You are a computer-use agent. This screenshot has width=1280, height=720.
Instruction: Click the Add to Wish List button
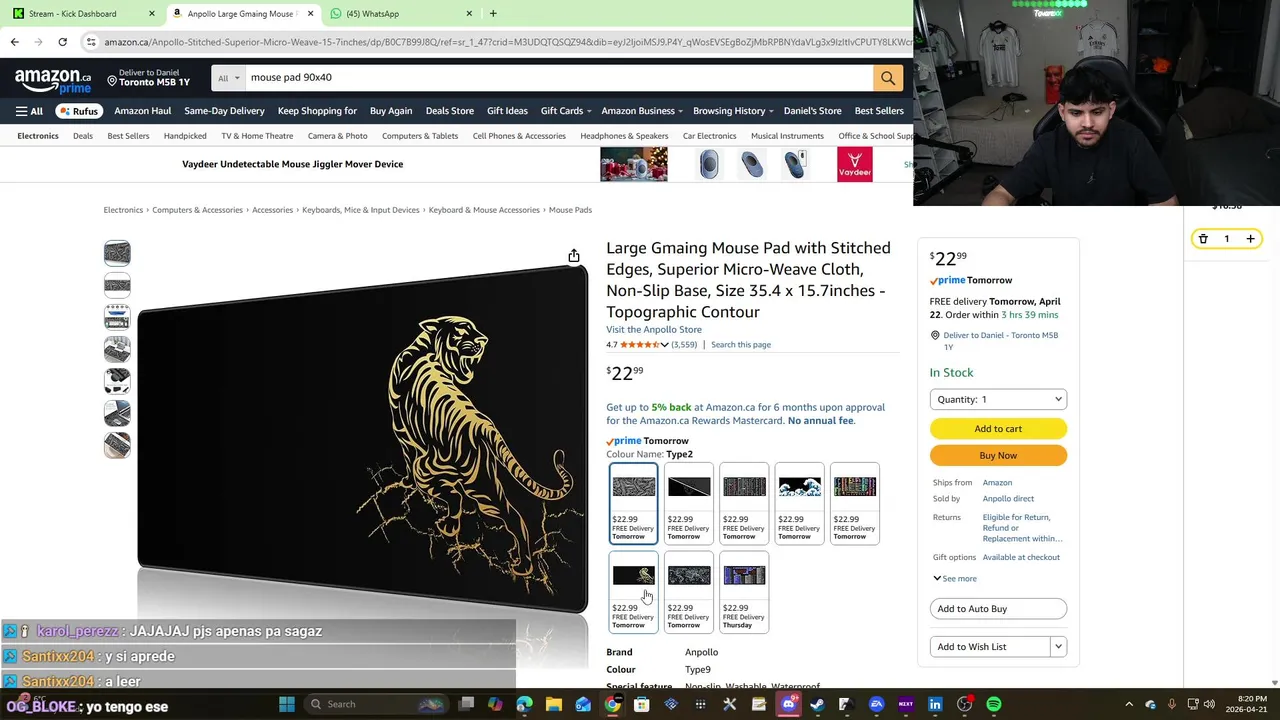click(x=990, y=647)
